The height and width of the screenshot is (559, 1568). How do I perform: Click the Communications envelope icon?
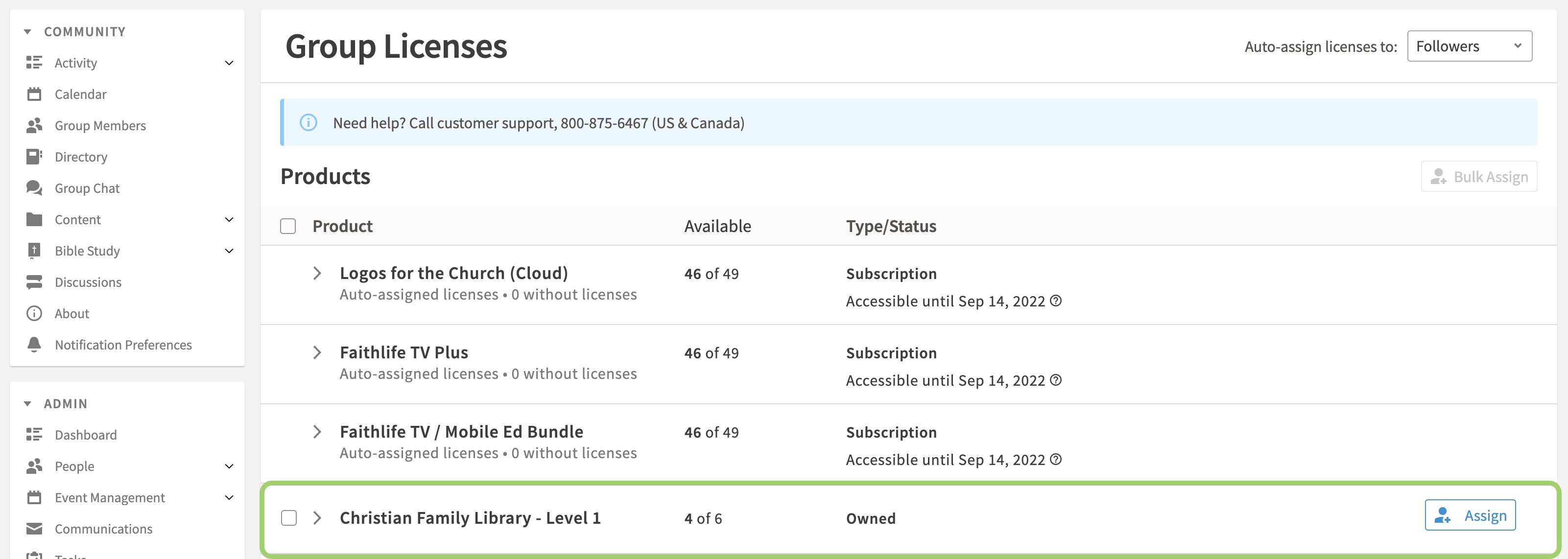coord(34,529)
